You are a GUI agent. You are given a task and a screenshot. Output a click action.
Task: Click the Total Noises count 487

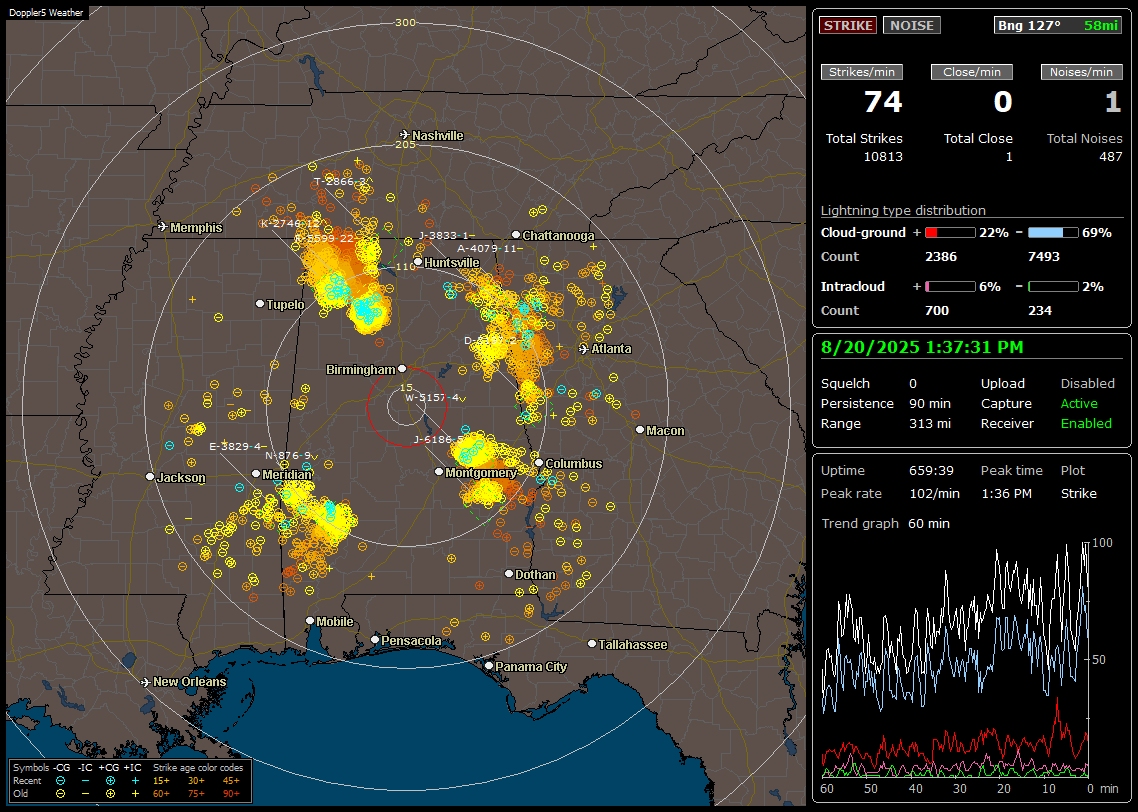click(x=1110, y=157)
